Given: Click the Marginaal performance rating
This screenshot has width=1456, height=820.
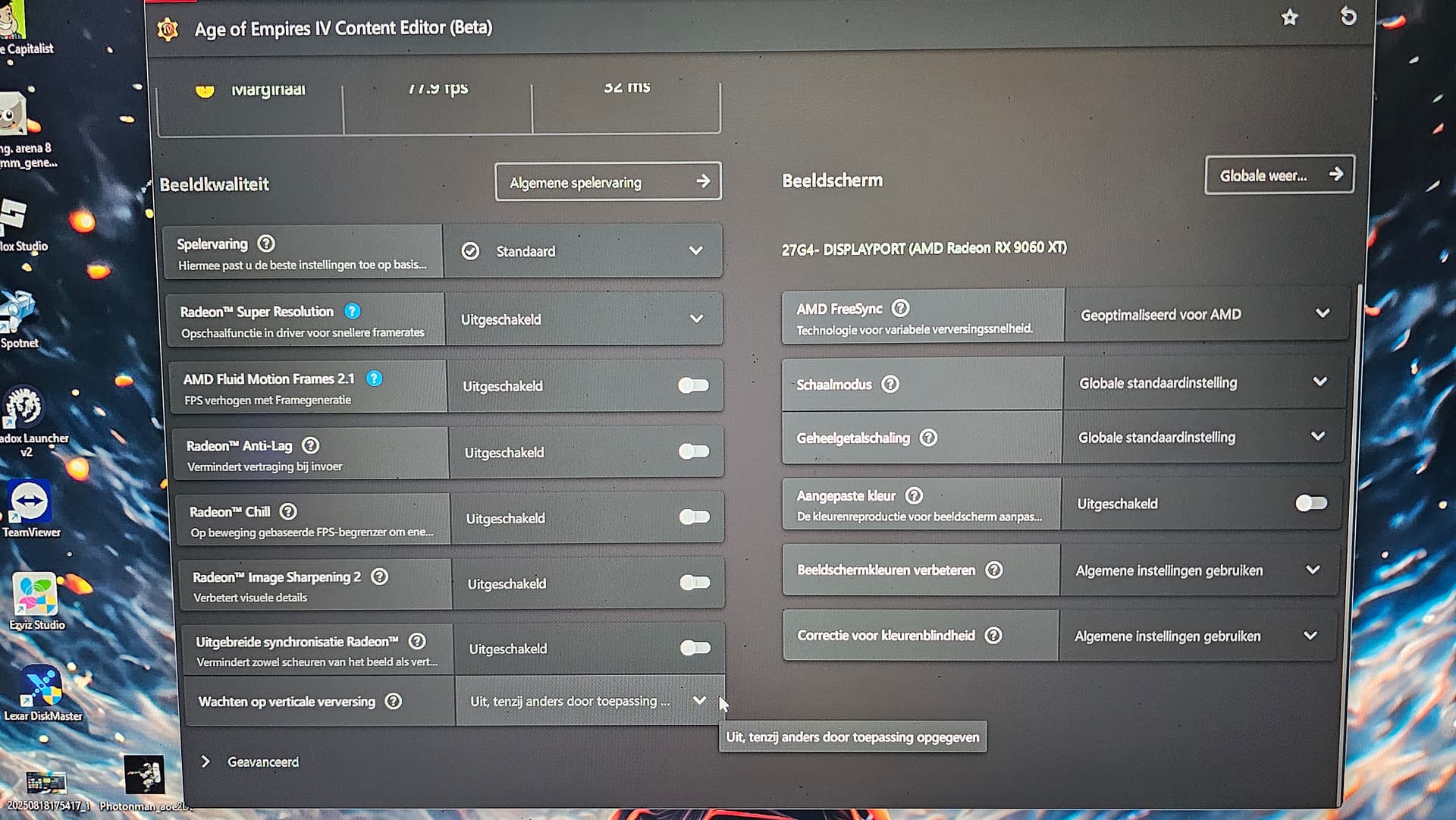Looking at the screenshot, I should (268, 90).
